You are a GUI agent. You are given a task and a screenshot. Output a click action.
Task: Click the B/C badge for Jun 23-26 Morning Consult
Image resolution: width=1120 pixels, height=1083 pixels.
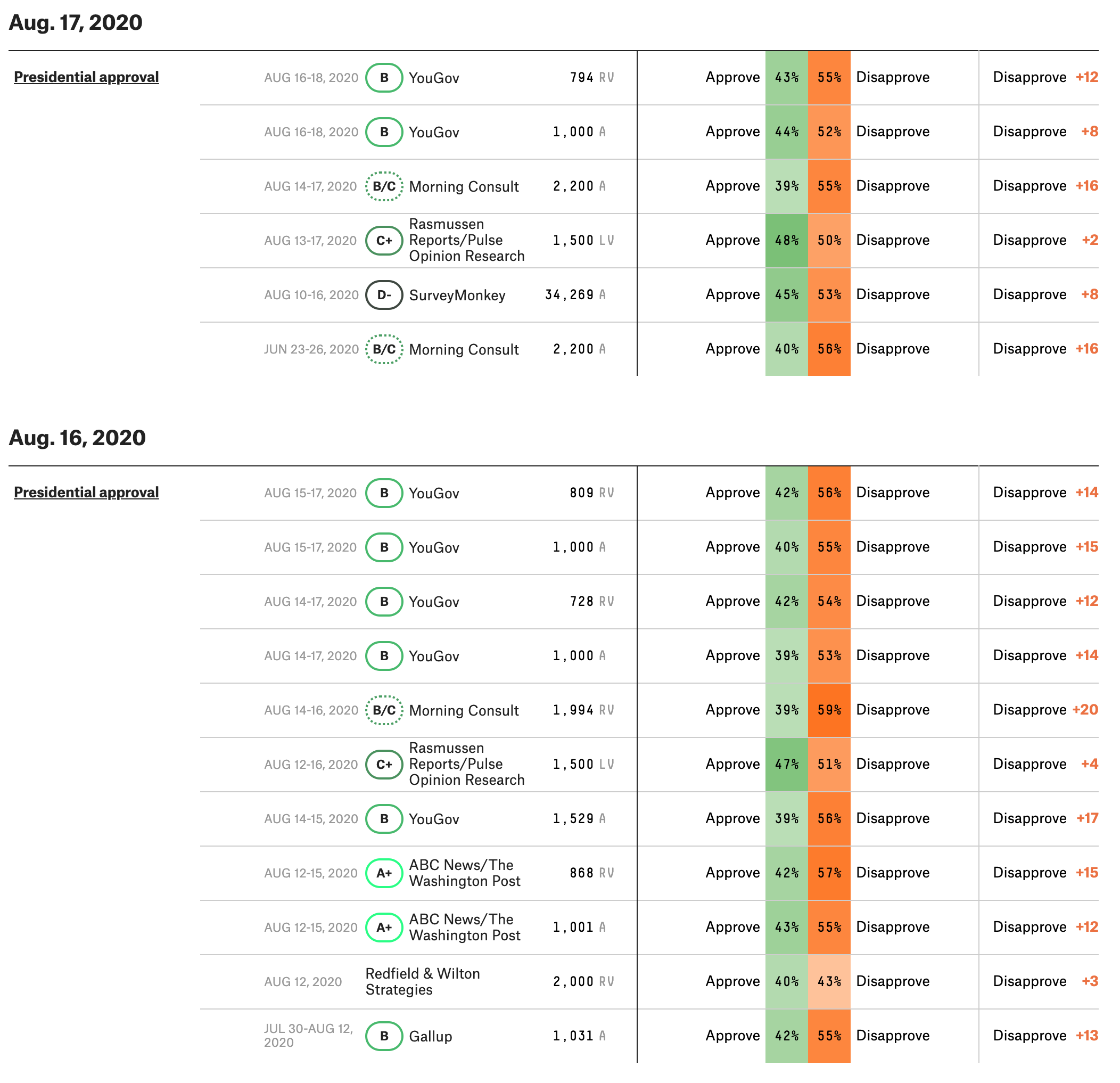(x=384, y=349)
